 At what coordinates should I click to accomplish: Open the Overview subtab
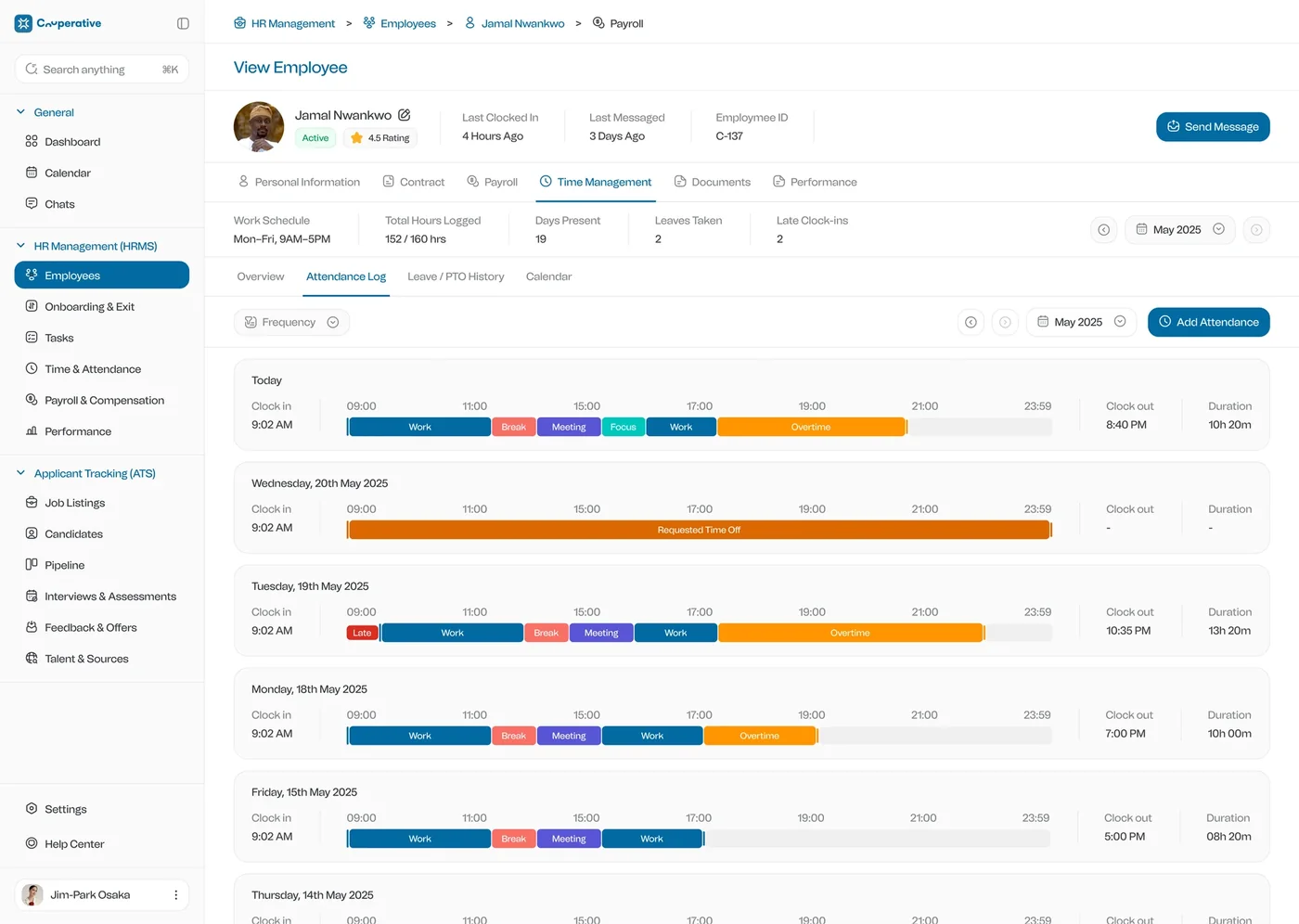(261, 276)
